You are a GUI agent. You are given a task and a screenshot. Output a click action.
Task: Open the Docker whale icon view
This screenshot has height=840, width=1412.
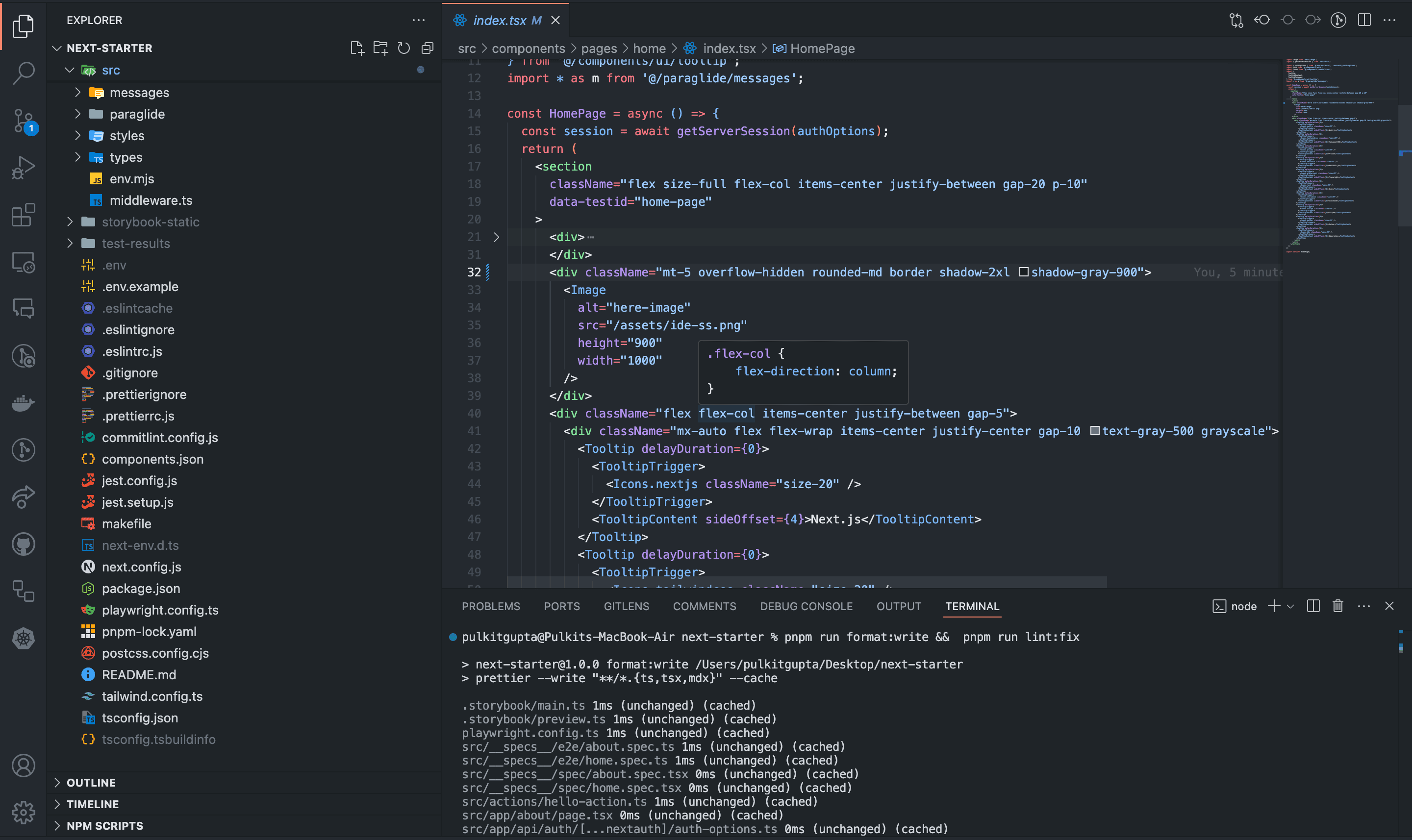pos(23,403)
